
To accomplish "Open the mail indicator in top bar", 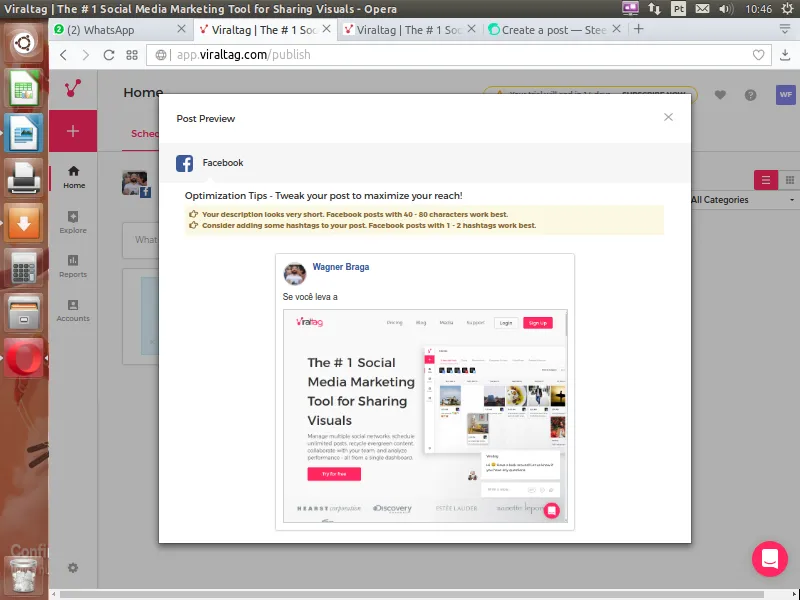I will [703, 9].
